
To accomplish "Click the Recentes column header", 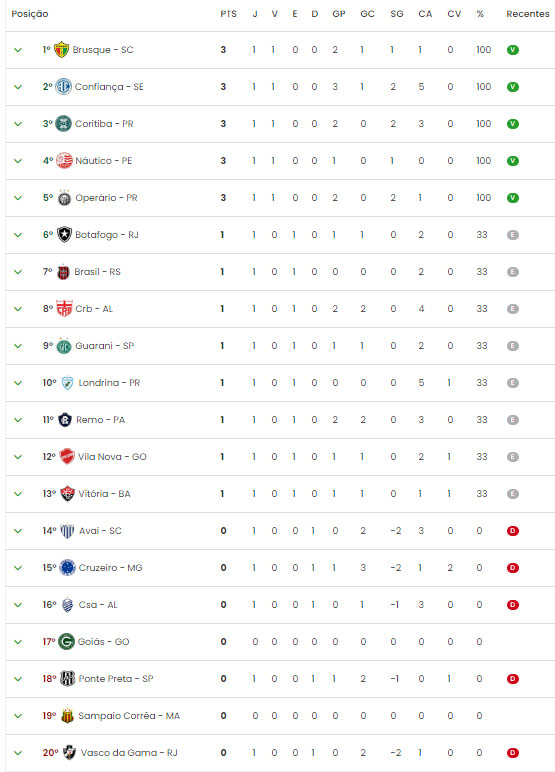I will (528, 14).
